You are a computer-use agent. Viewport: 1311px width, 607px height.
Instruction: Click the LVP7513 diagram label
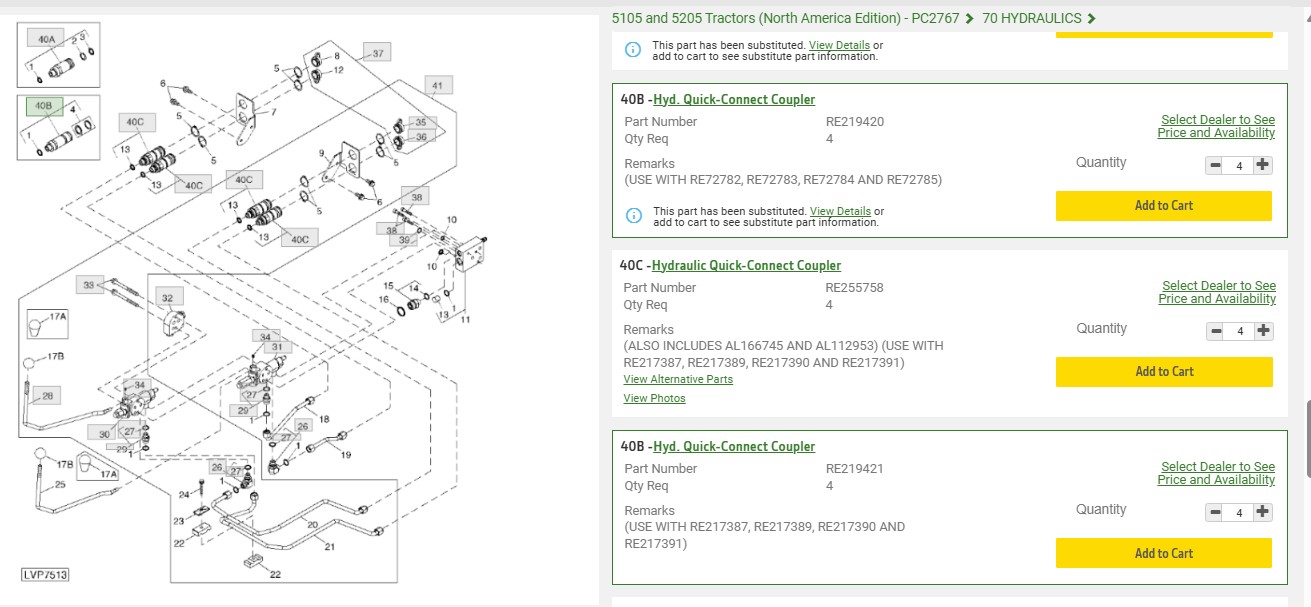point(46,575)
